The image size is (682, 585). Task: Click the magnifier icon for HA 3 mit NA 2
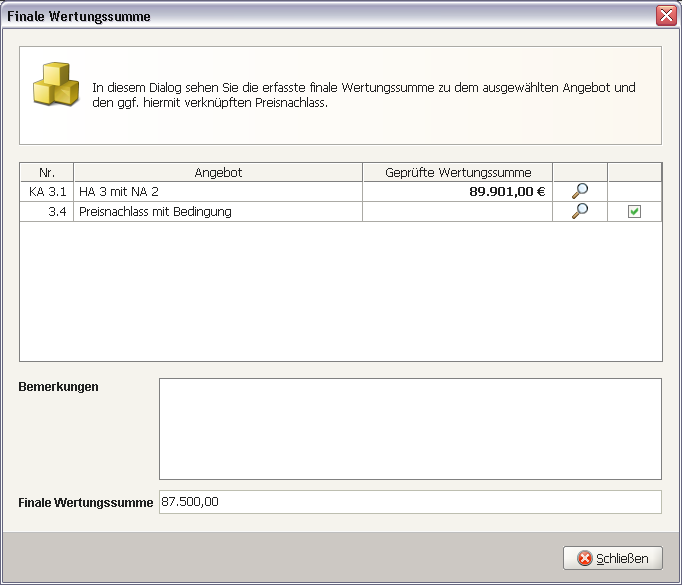coord(579,191)
